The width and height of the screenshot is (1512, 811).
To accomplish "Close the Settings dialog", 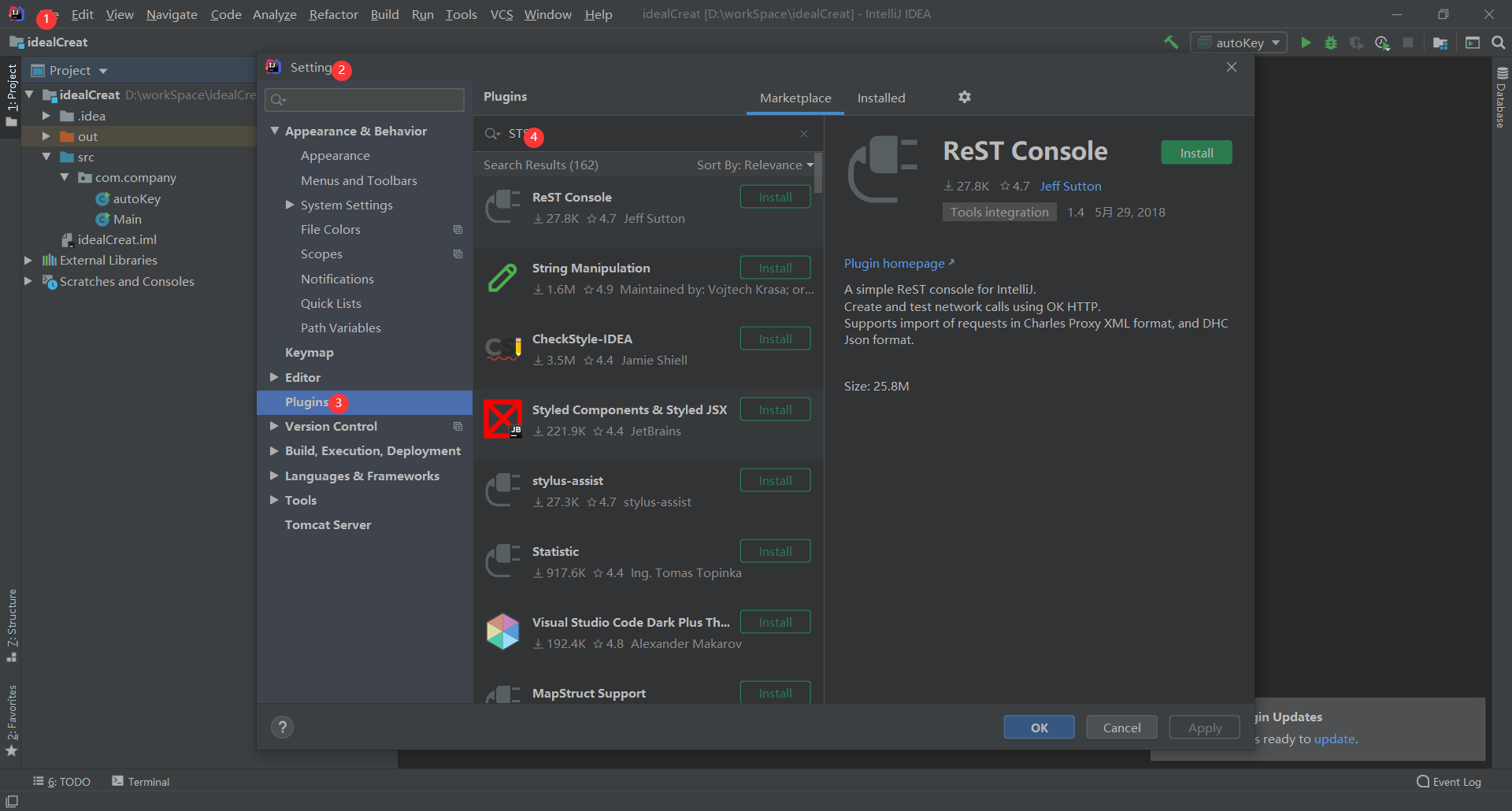I will point(1232,67).
